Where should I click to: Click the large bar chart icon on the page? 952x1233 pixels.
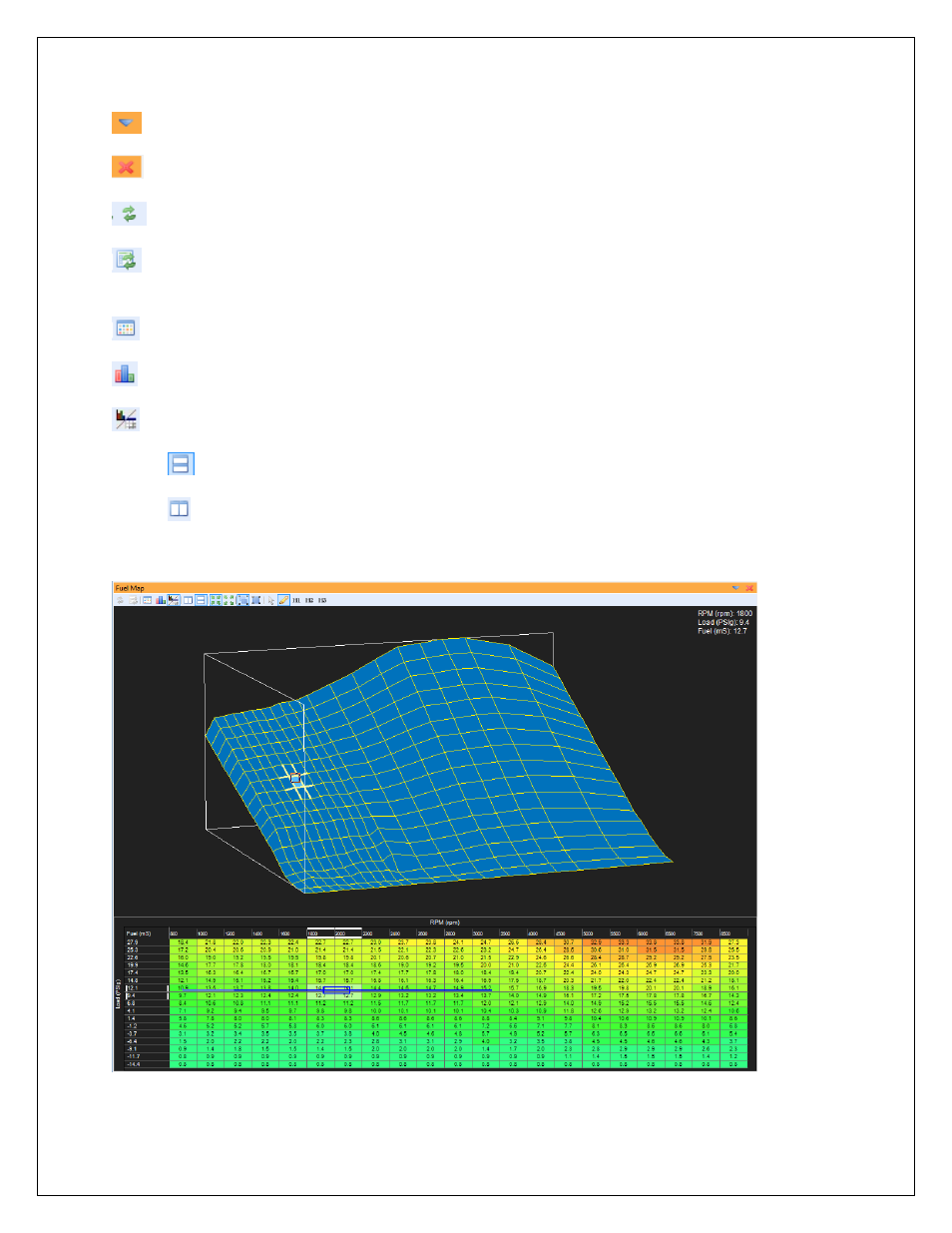coord(125,374)
